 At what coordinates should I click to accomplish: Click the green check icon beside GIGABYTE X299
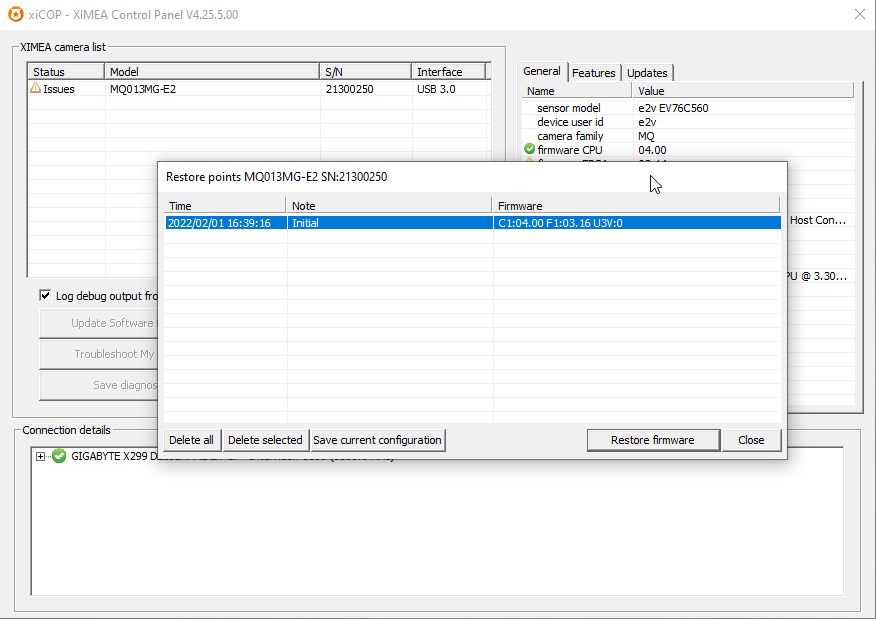(x=59, y=456)
